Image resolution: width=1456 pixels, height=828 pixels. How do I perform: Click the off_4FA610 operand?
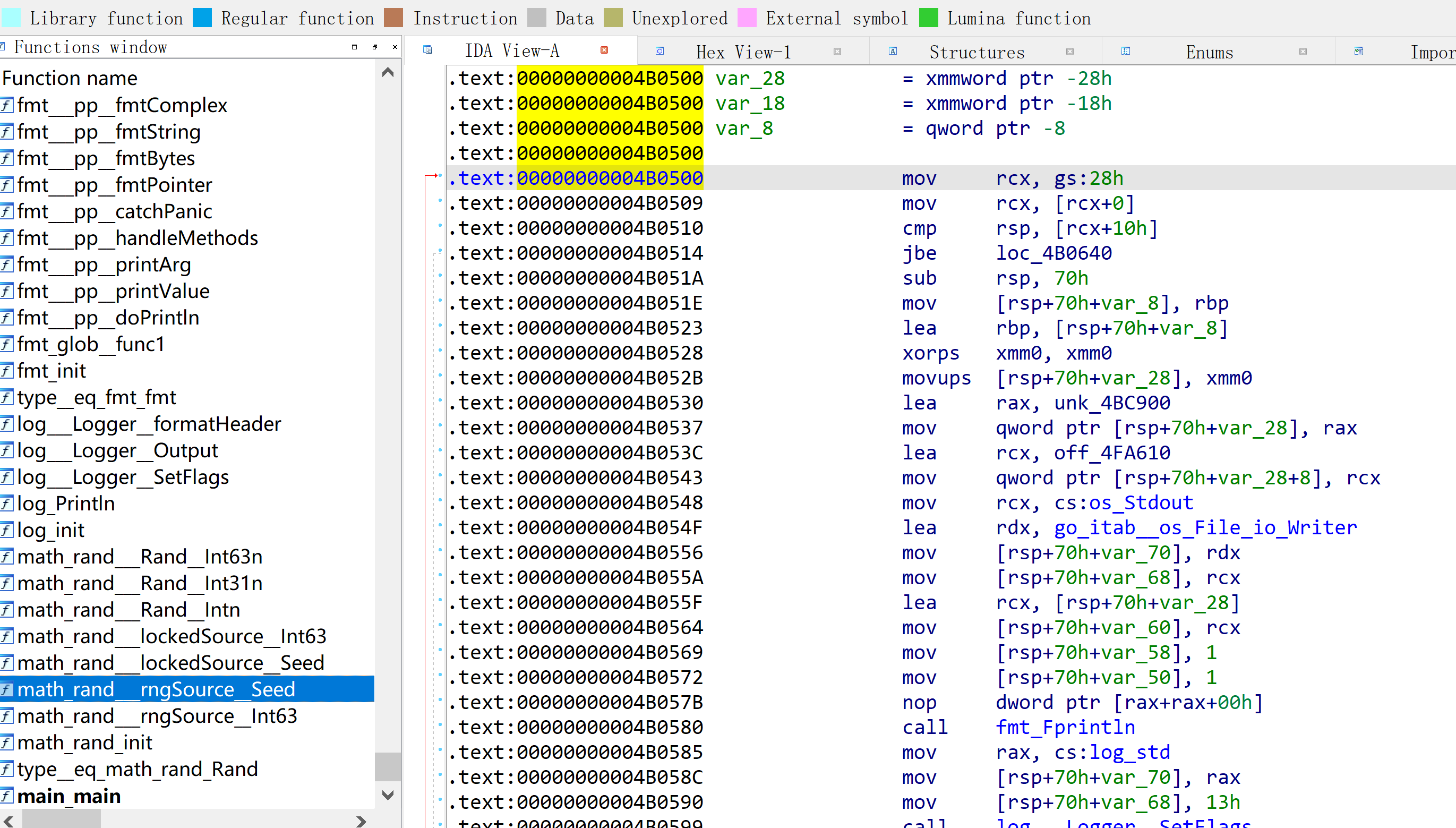[x=1112, y=452]
